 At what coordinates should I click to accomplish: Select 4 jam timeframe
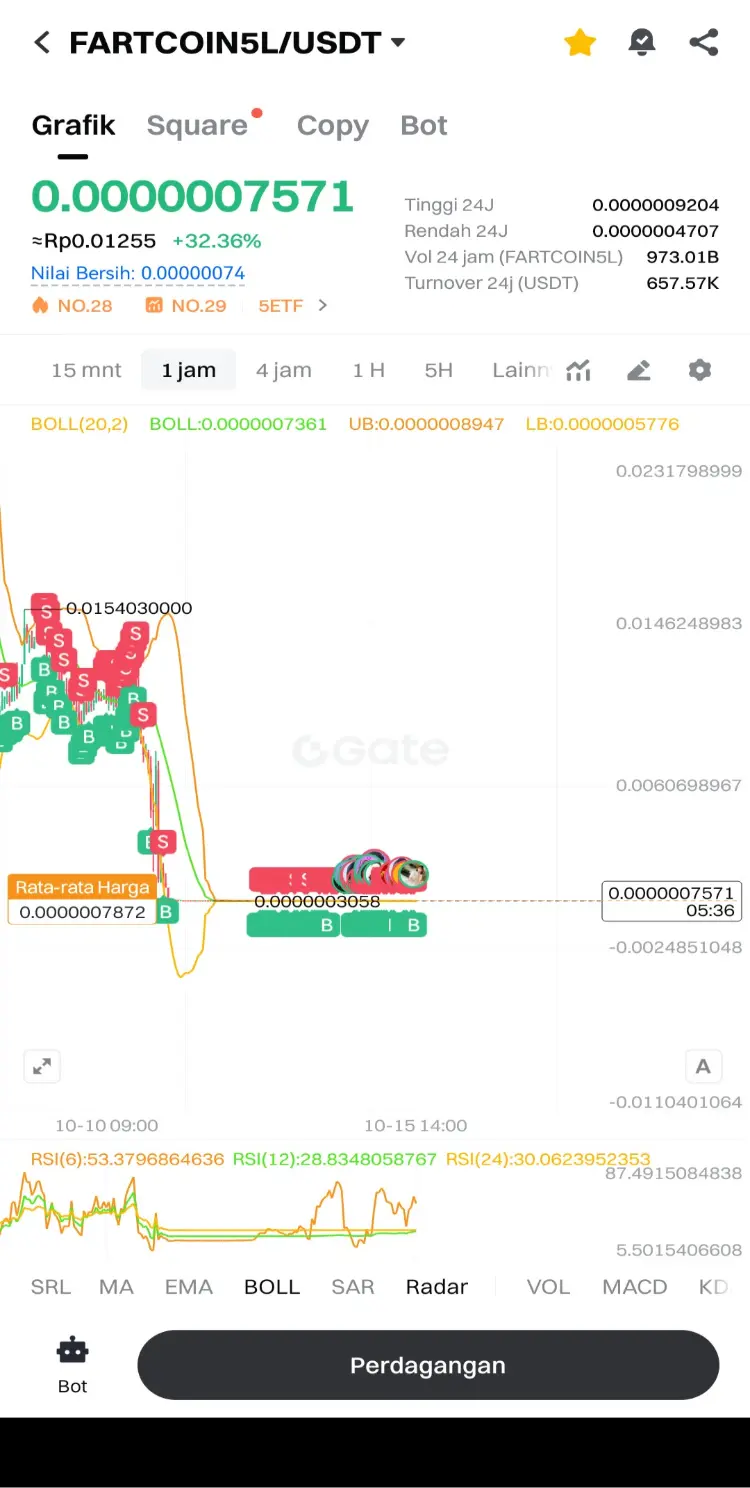284,370
